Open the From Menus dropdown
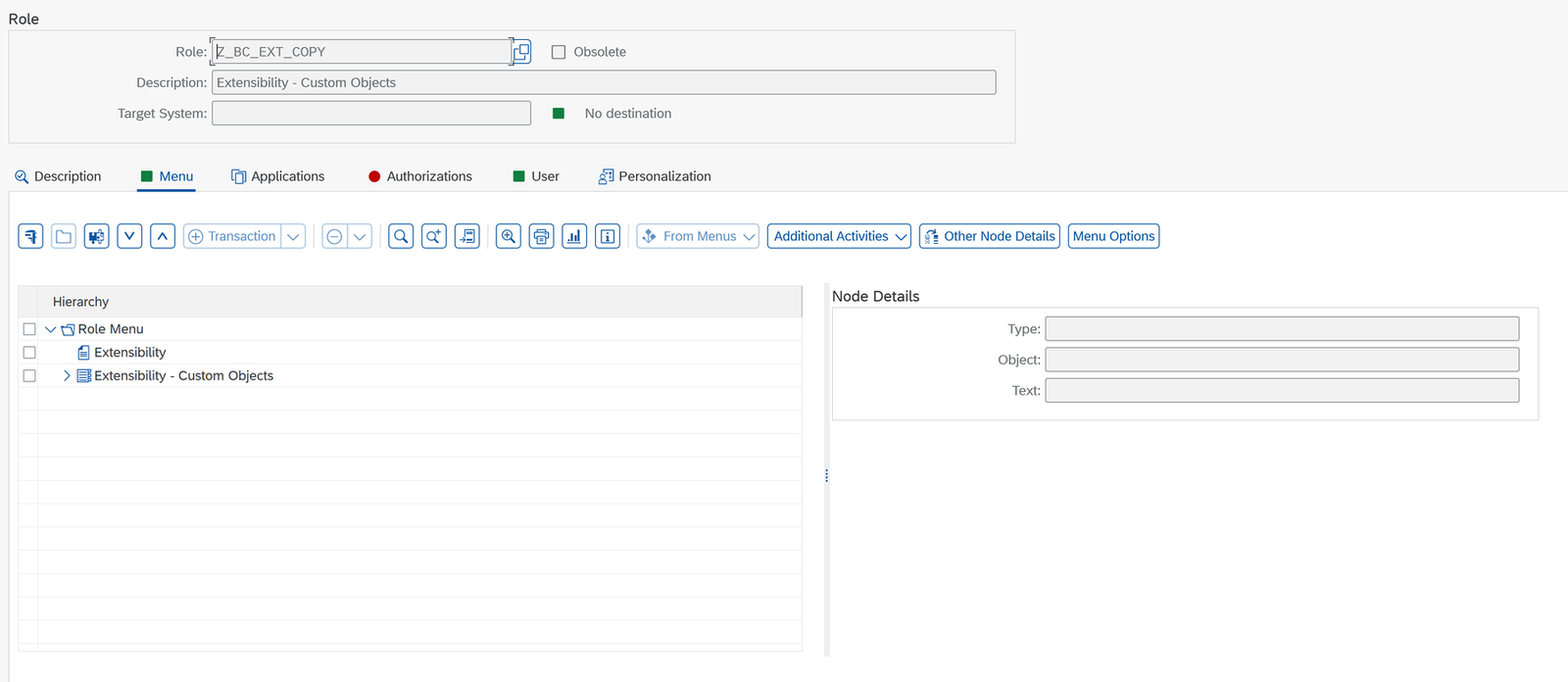Image resolution: width=1568 pixels, height=682 pixels. (x=698, y=236)
